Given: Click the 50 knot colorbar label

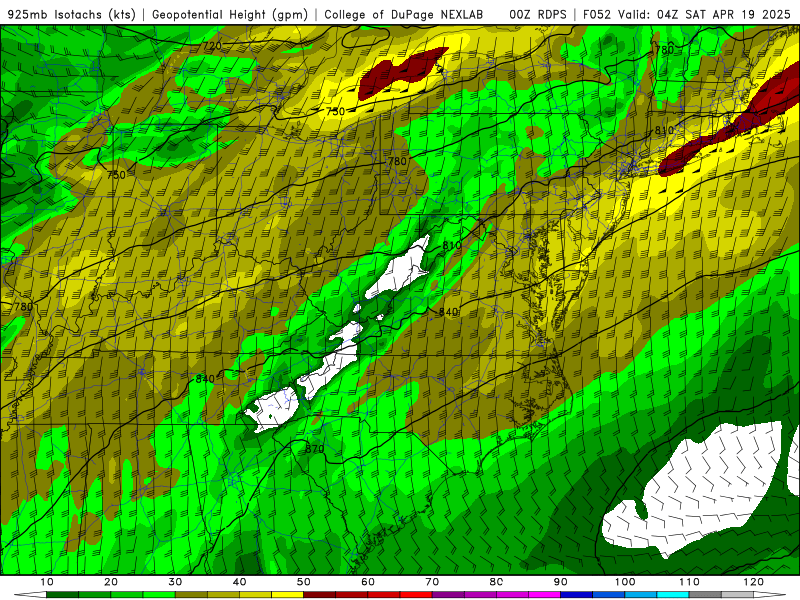Looking at the screenshot, I should pyautogui.click(x=304, y=582).
